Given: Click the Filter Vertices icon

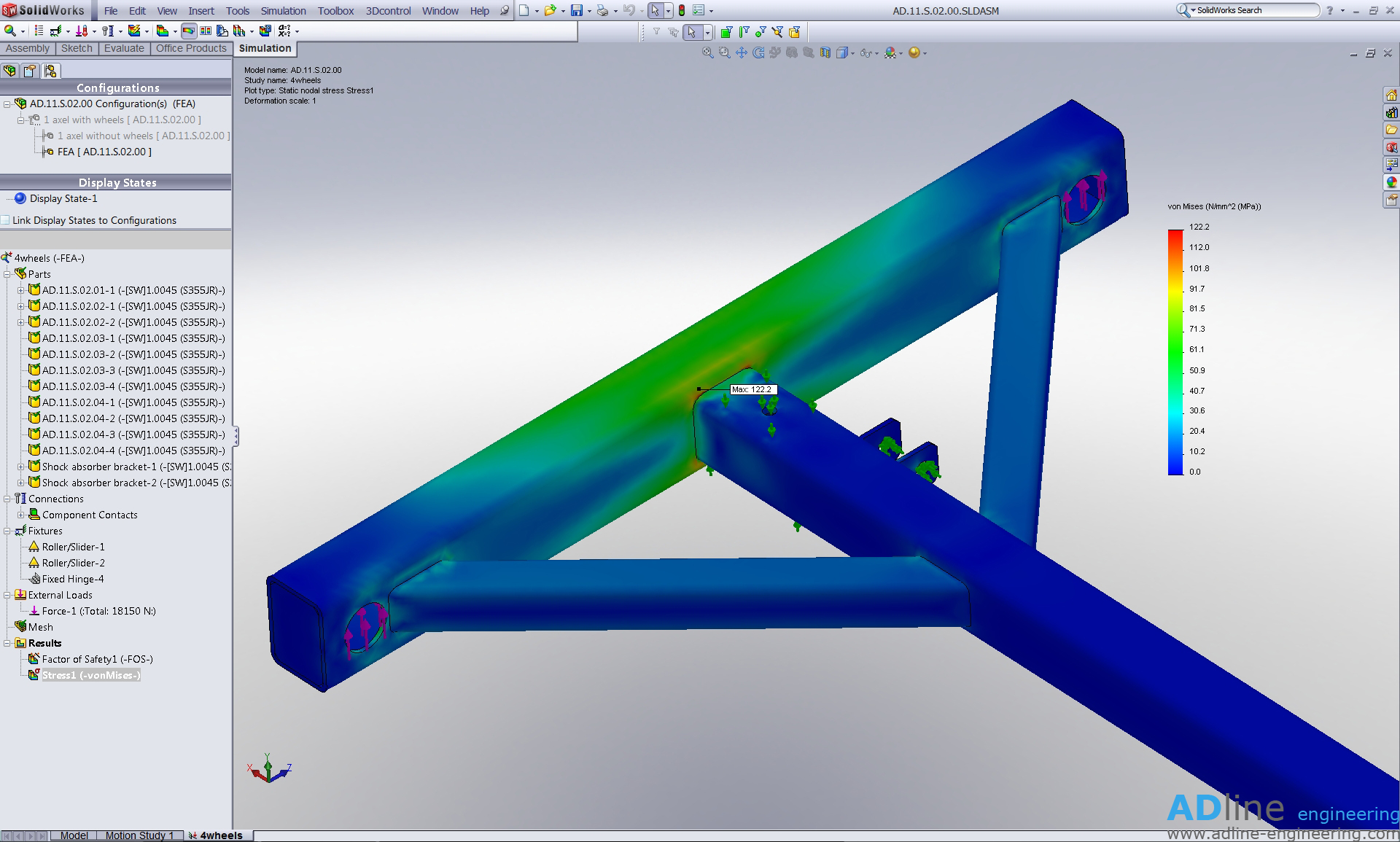Looking at the screenshot, I should point(761,32).
